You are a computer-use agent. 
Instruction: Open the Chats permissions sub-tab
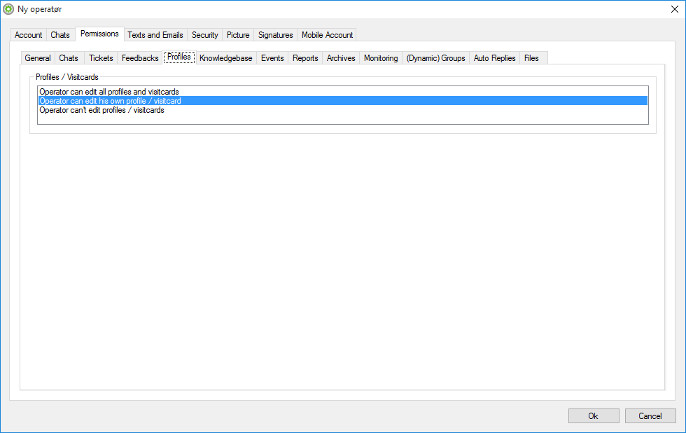tap(69, 58)
